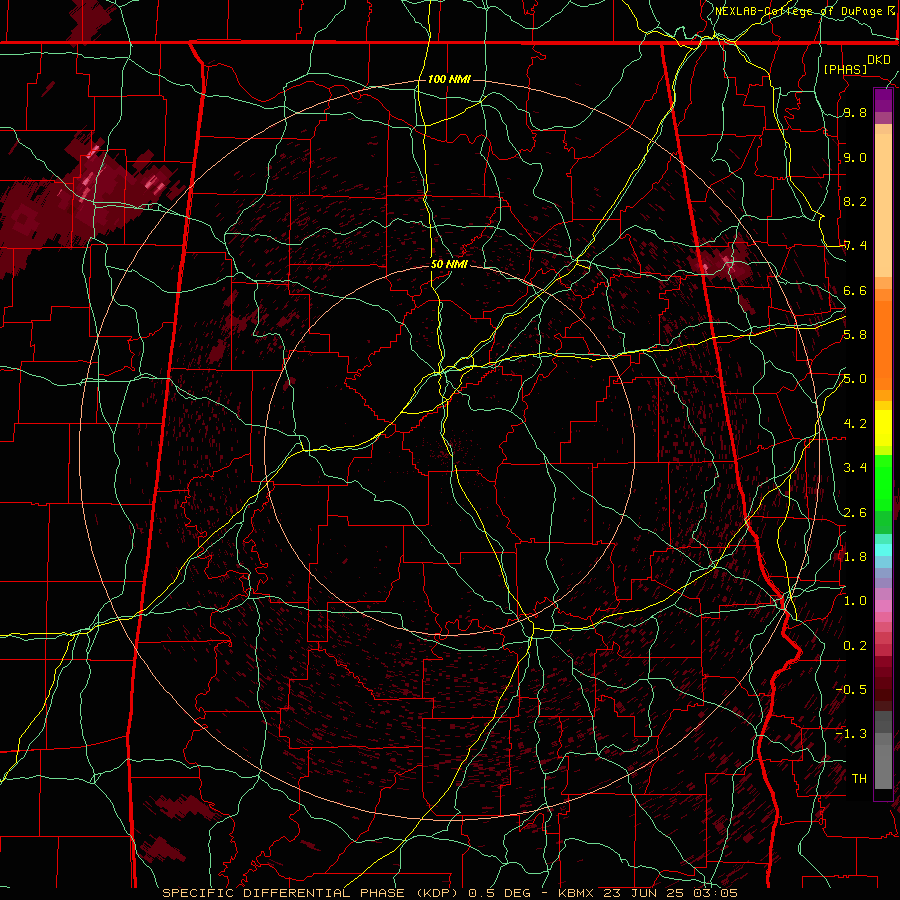Click the 9.8 value on the color scale
Image resolution: width=900 pixels, height=900 pixels.
coord(854,112)
